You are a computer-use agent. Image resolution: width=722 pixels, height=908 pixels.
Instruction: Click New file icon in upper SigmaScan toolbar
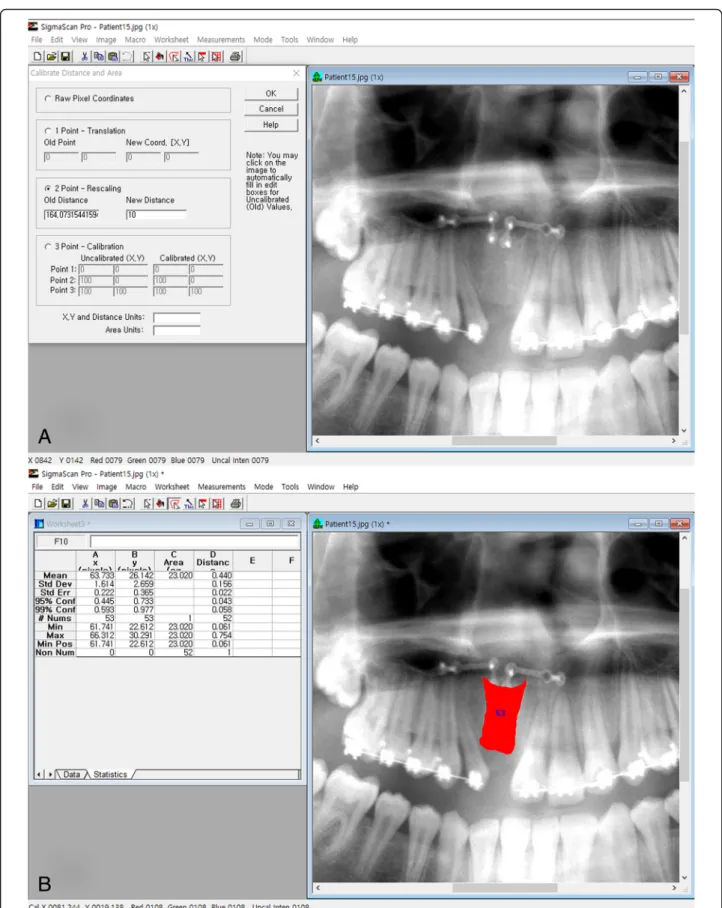point(37,56)
